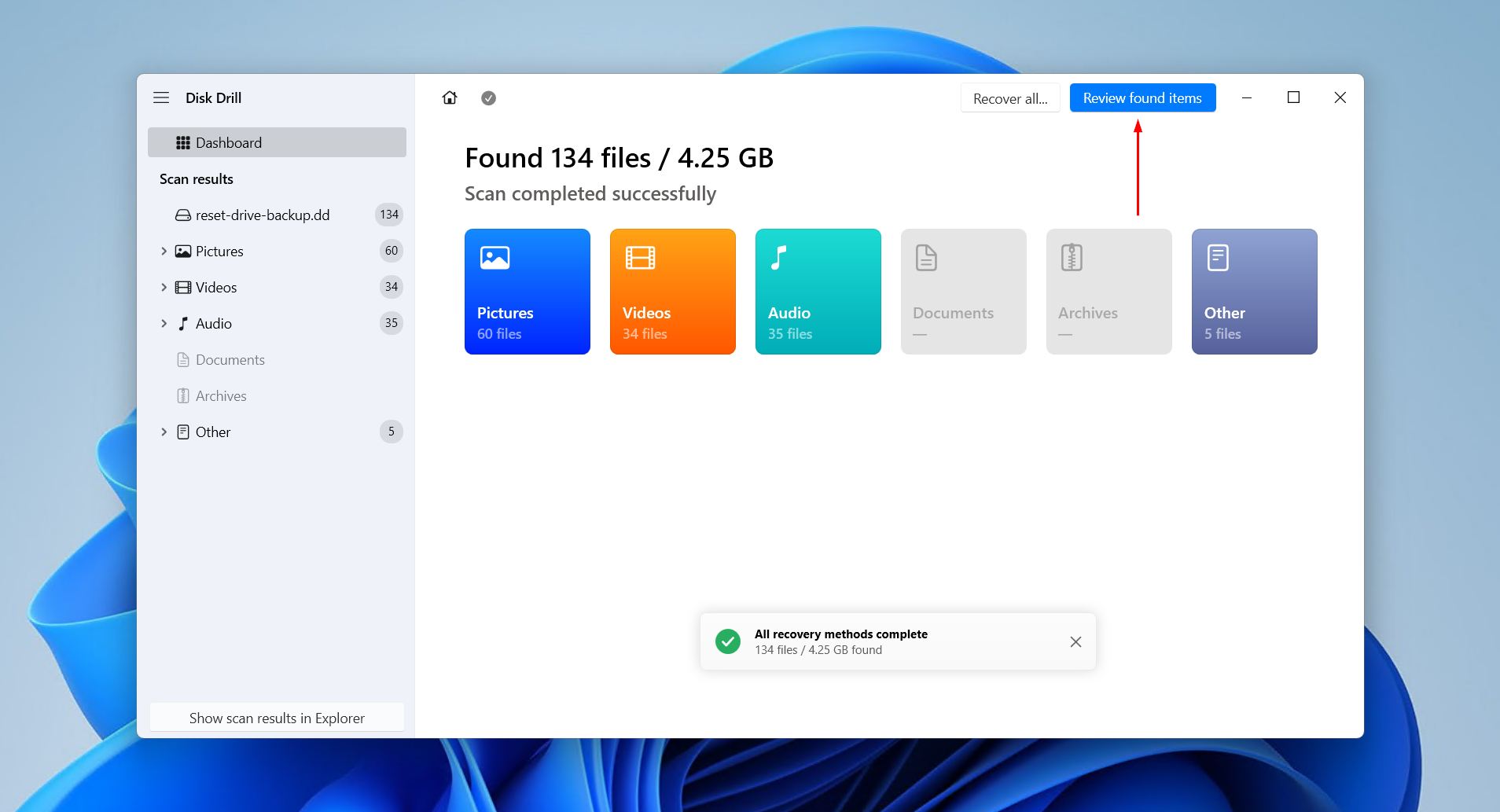
Task: Click the zip icon on Archives card
Action: (1072, 258)
